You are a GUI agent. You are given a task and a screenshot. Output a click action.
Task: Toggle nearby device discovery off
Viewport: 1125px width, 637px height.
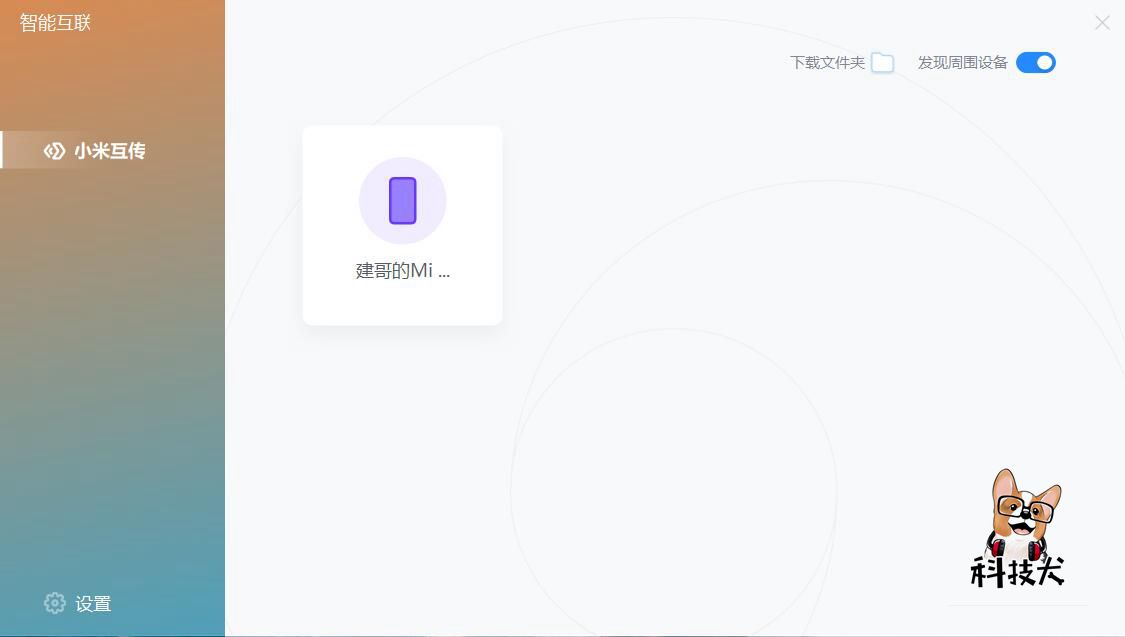pyautogui.click(x=1036, y=62)
